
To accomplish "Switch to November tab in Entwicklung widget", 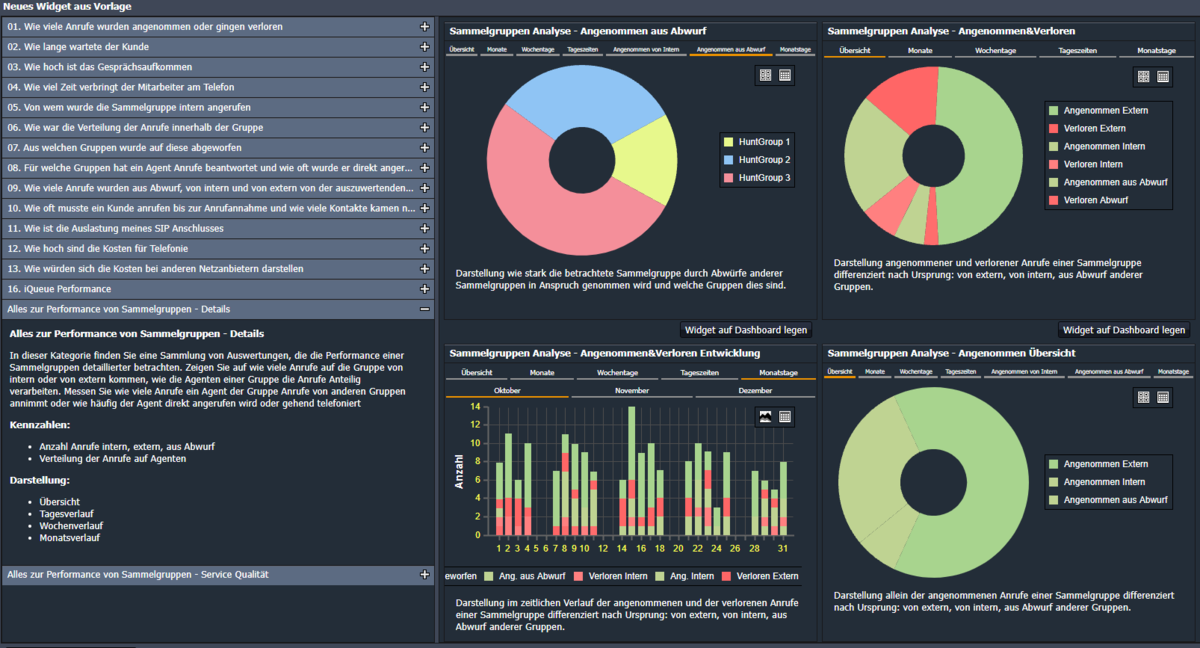I will tap(632, 391).
